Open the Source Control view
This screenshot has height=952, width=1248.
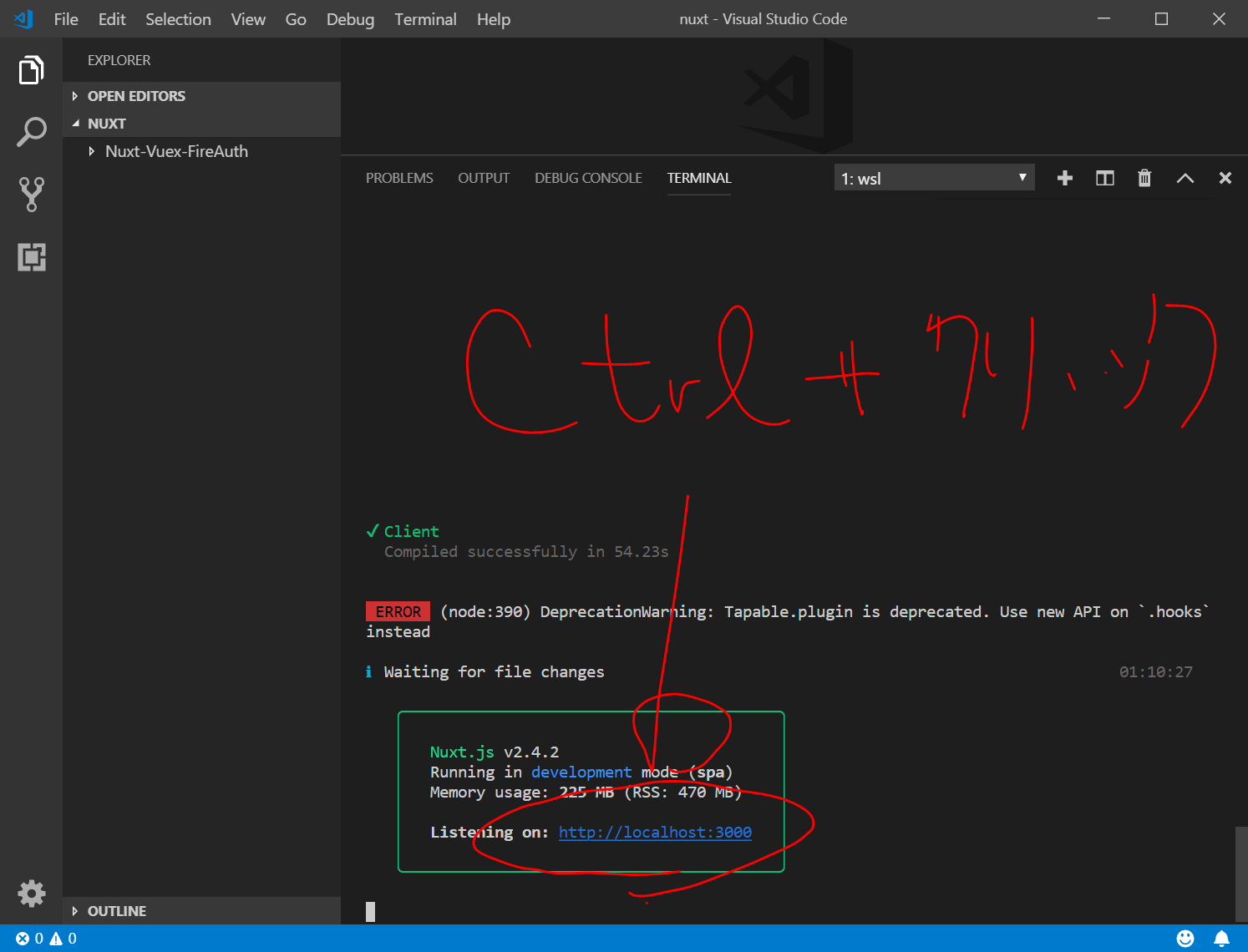tap(31, 194)
